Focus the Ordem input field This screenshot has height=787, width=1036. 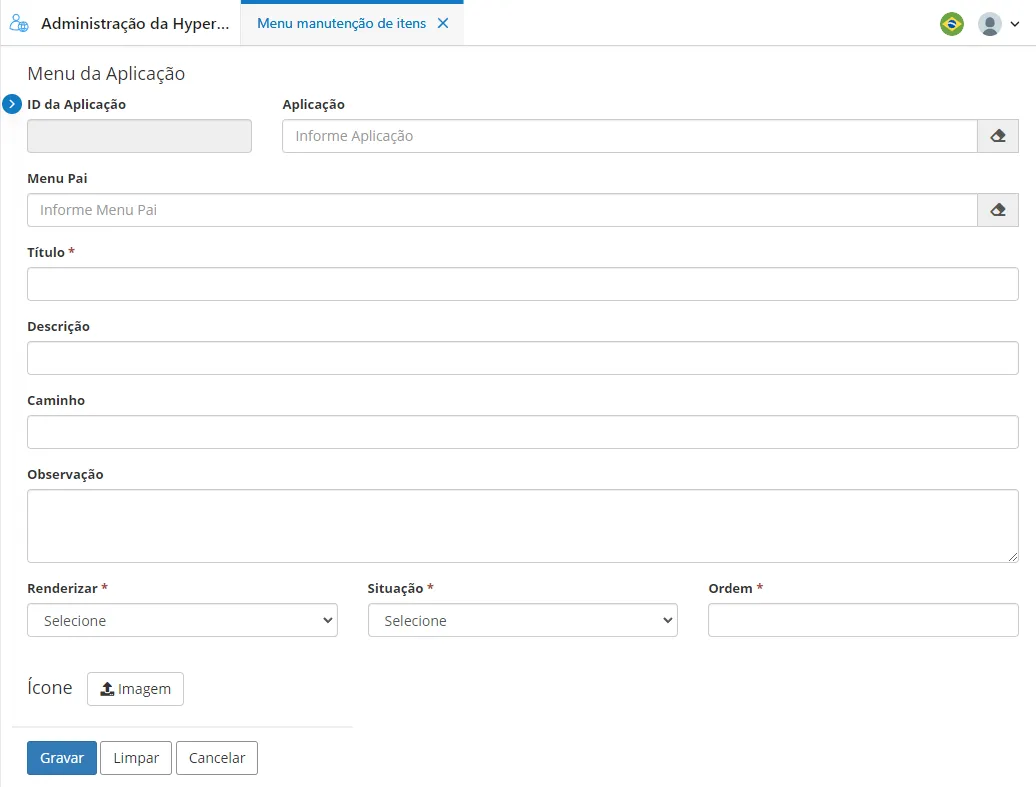[863, 620]
